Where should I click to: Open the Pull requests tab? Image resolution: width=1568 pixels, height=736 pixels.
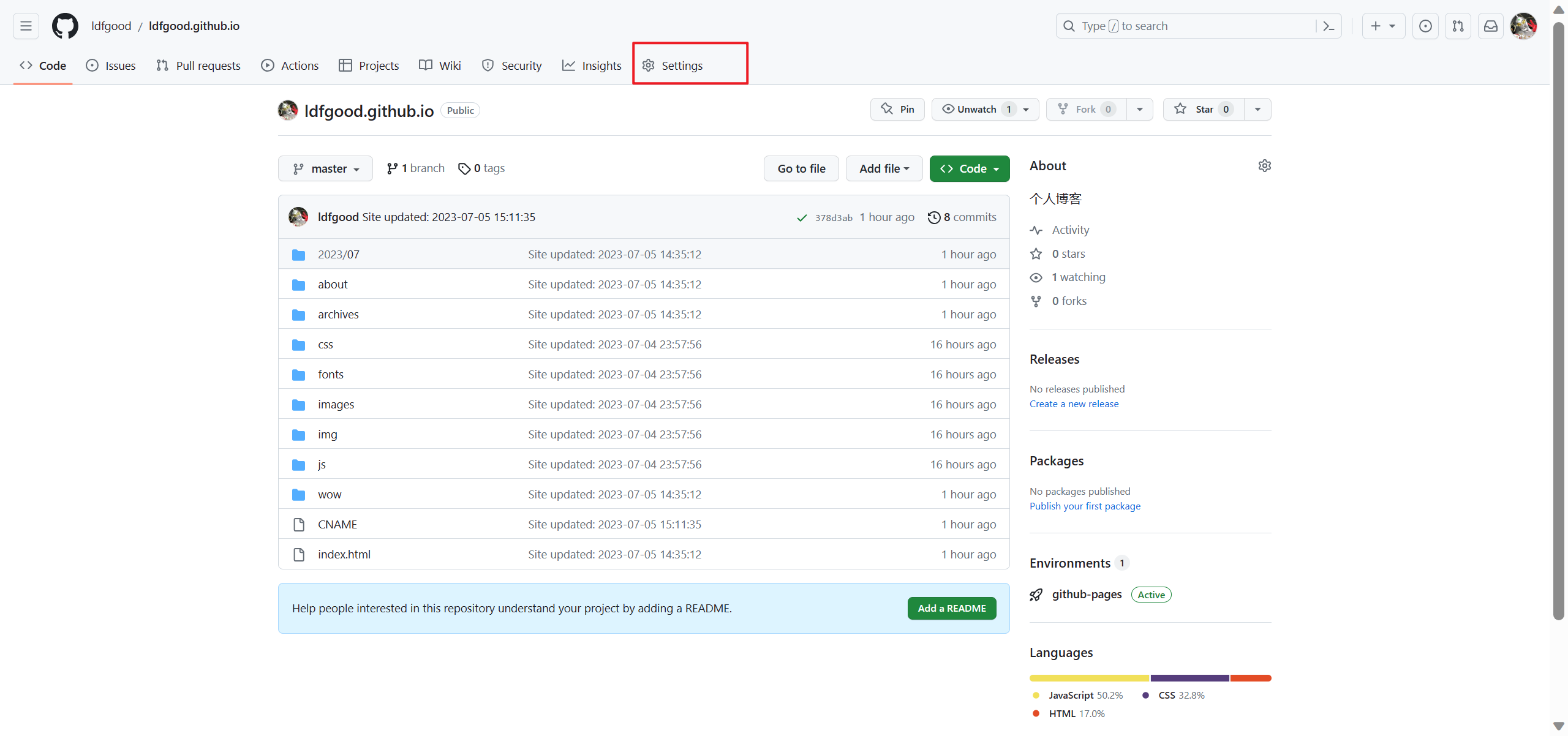pos(198,66)
